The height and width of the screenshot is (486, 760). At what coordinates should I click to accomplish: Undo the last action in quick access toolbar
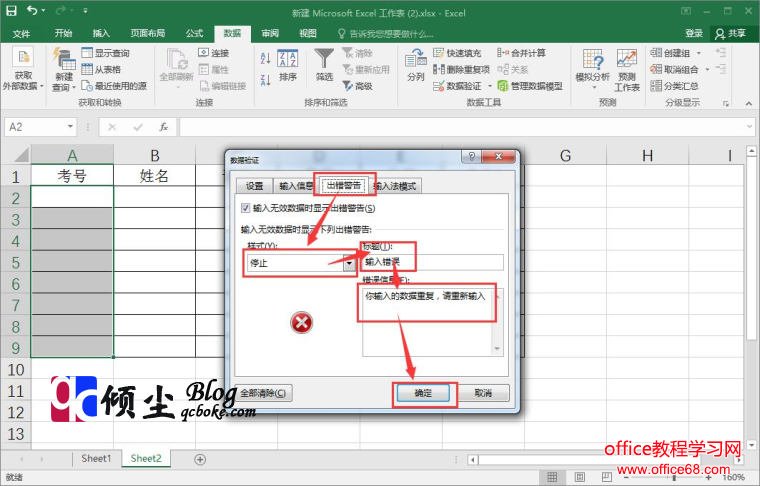tap(32, 11)
